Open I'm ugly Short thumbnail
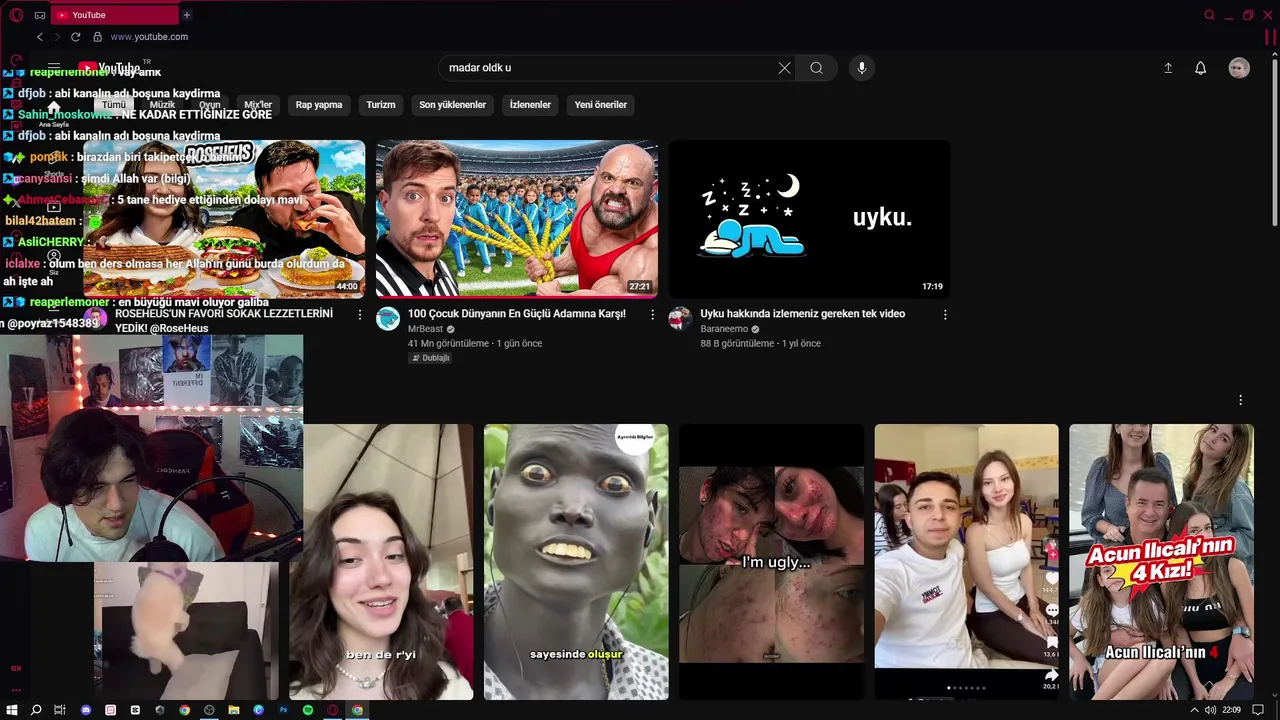 click(771, 562)
